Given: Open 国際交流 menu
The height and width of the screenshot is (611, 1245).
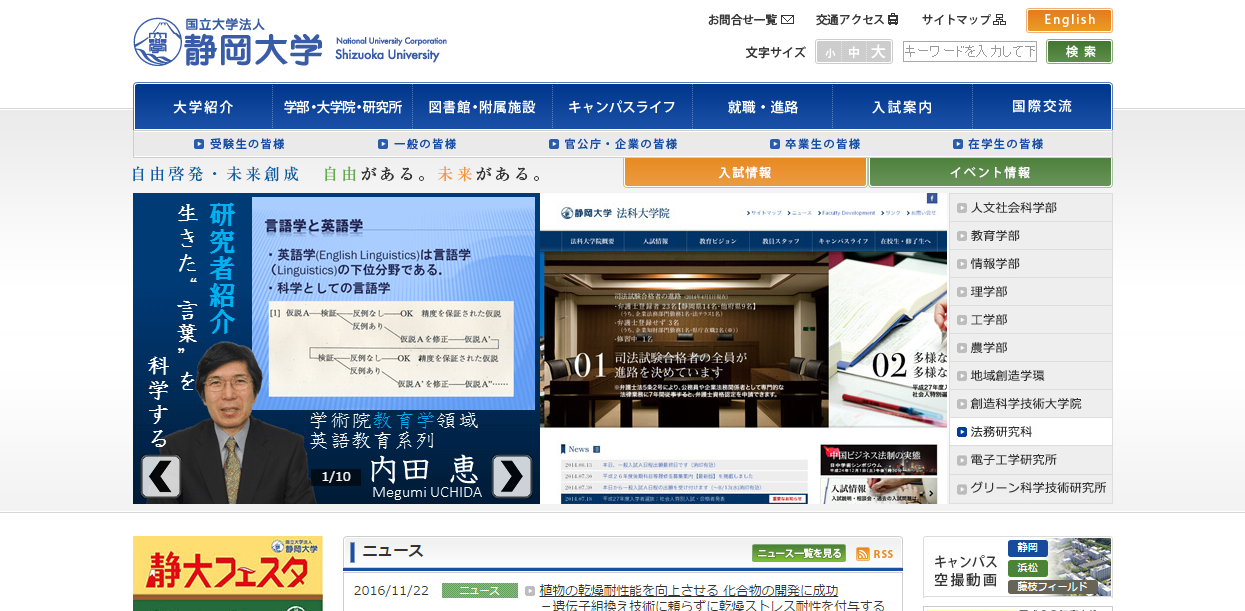Looking at the screenshot, I should [x=1041, y=107].
